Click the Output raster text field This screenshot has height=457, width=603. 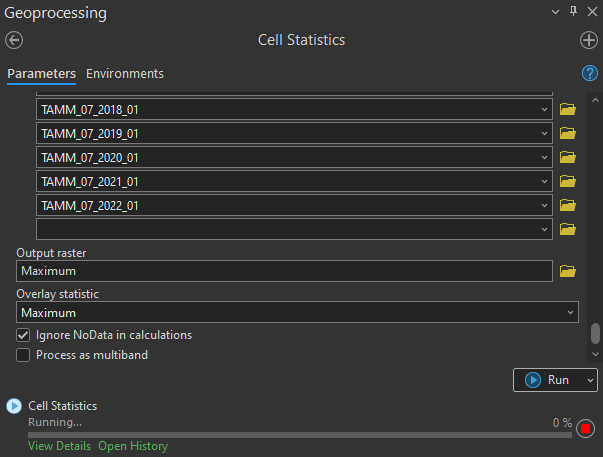point(285,271)
